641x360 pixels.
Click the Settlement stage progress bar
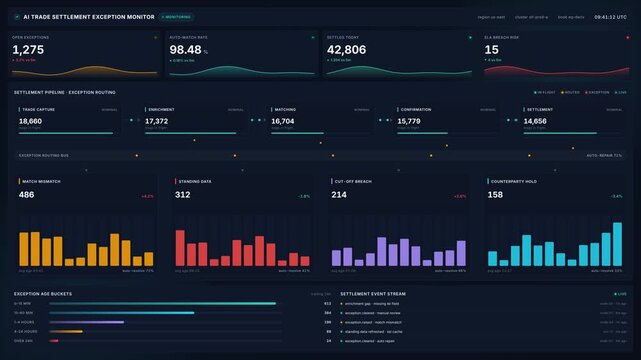pos(572,133)
